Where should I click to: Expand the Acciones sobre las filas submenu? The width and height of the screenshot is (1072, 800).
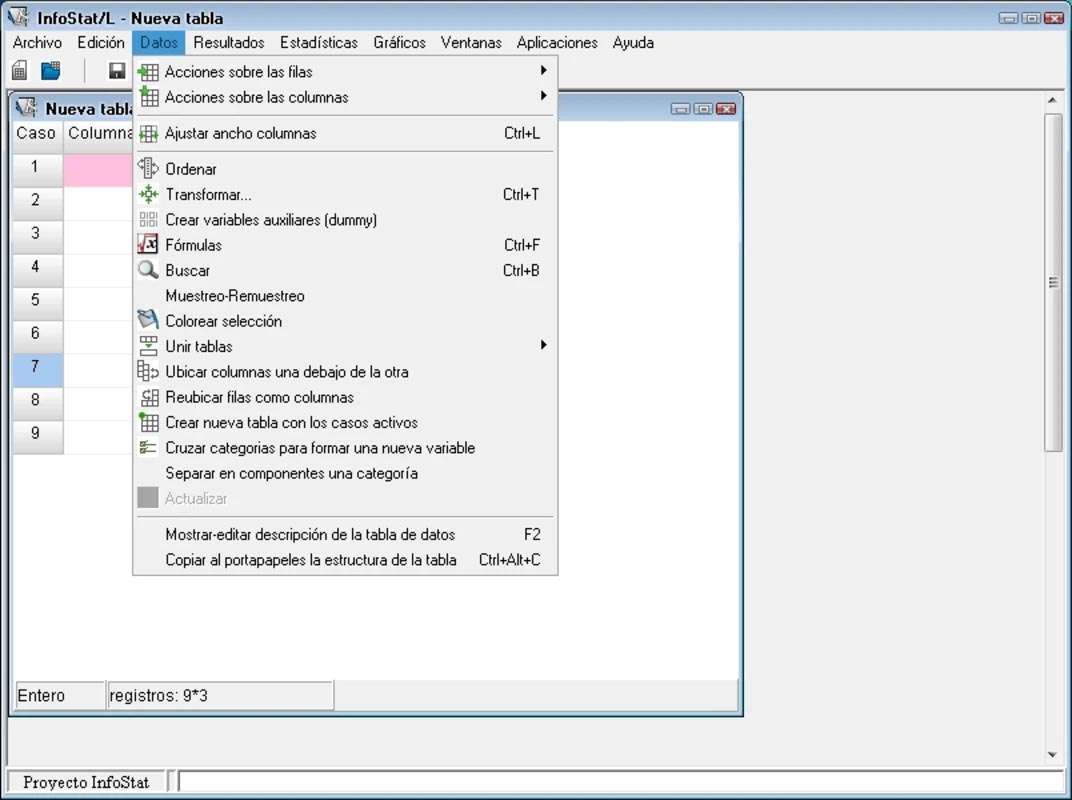[543, 71]
